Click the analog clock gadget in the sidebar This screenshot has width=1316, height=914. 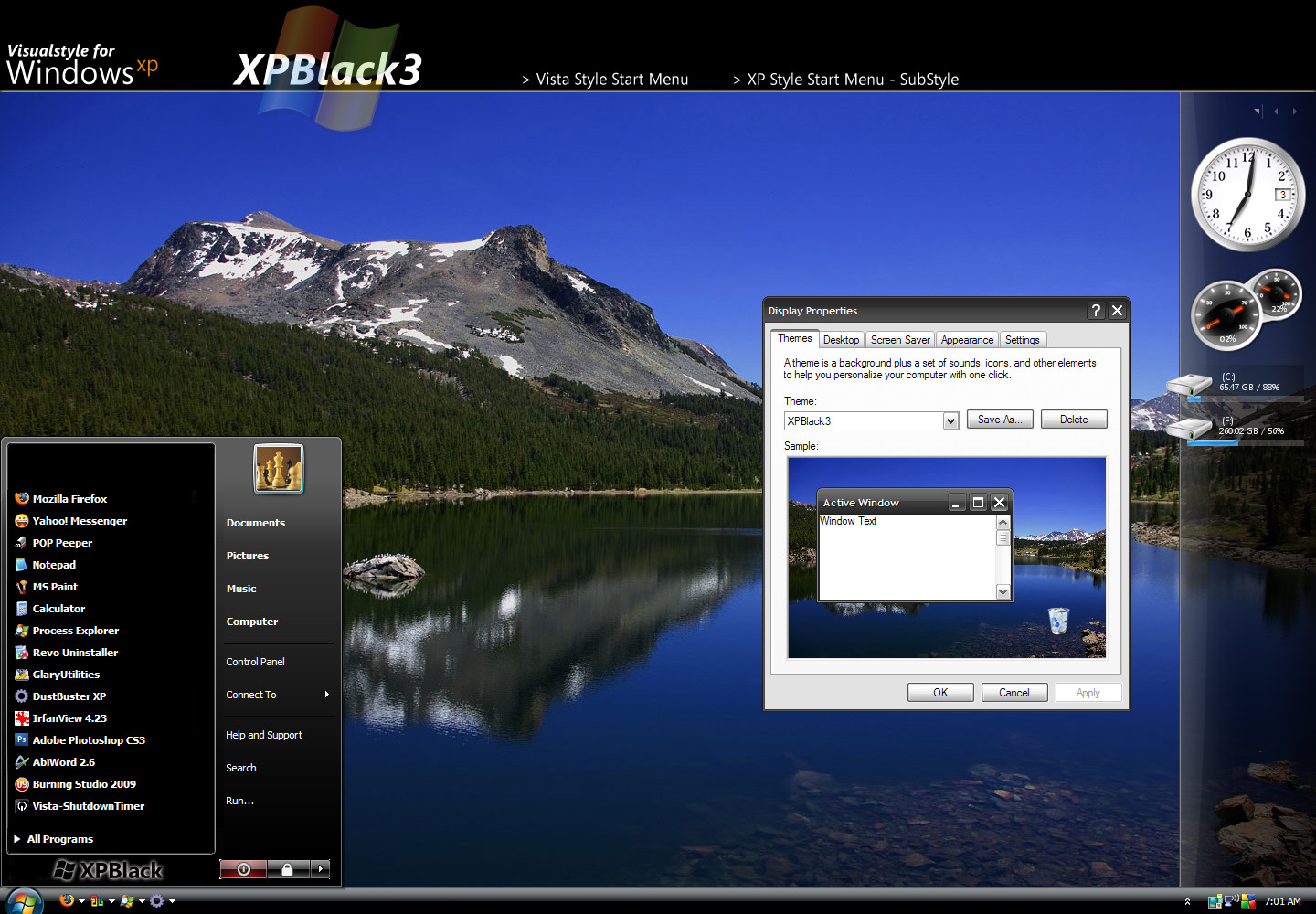(x=1247, y=195)
